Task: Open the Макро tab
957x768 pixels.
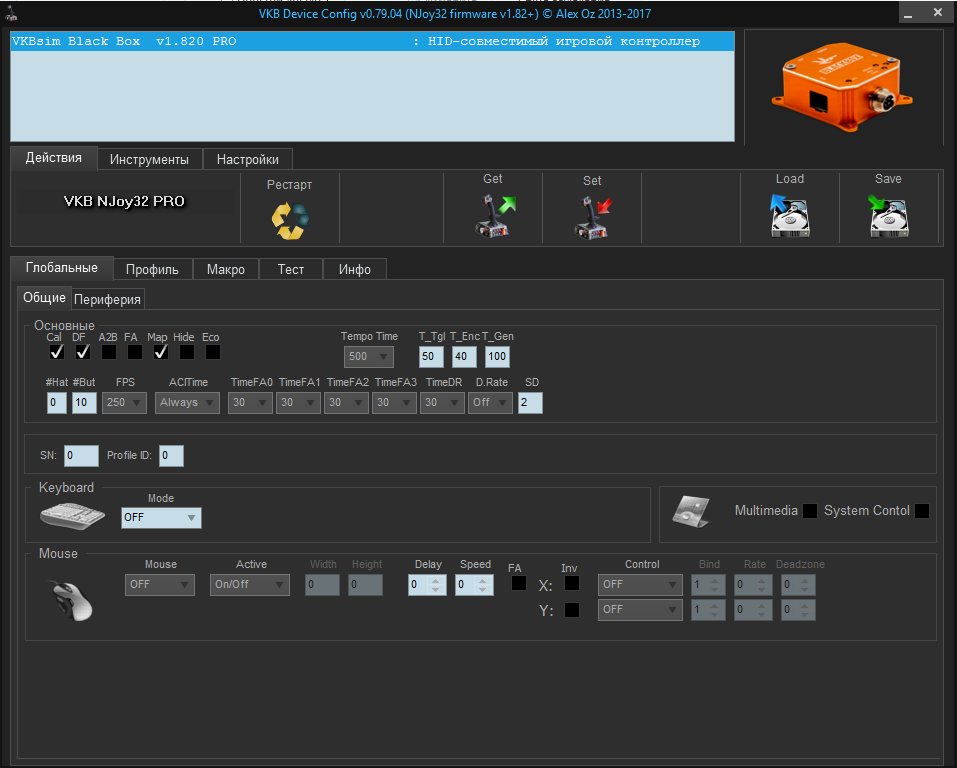Action: pos(226,269)
